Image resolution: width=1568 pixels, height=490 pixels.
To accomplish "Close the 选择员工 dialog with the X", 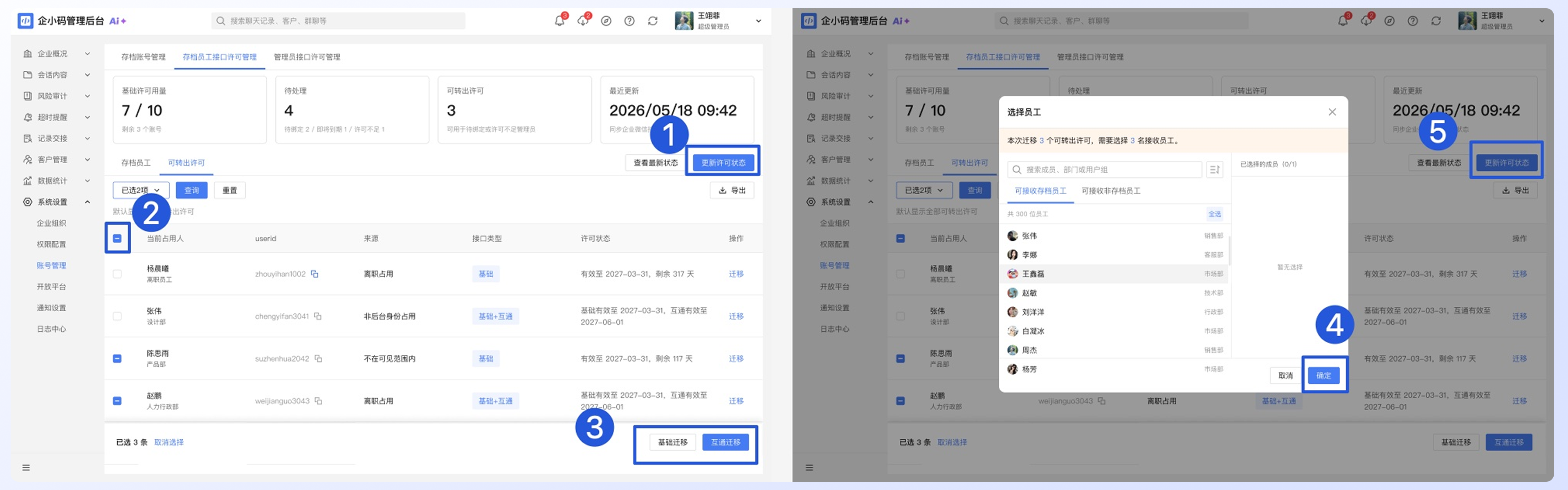I will coord(1332,112).
